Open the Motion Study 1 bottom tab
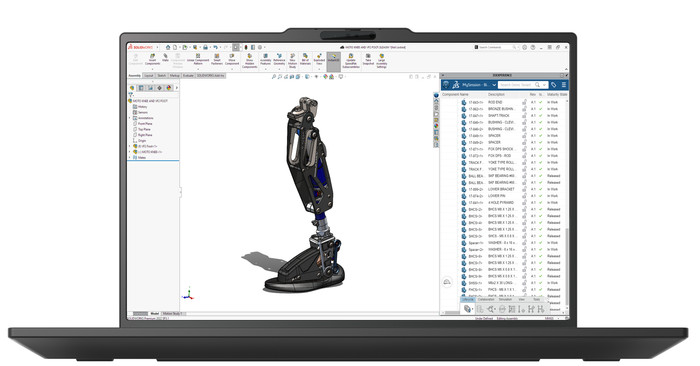Viewport: 700px width, 366px height. click(x=172, y=314)
